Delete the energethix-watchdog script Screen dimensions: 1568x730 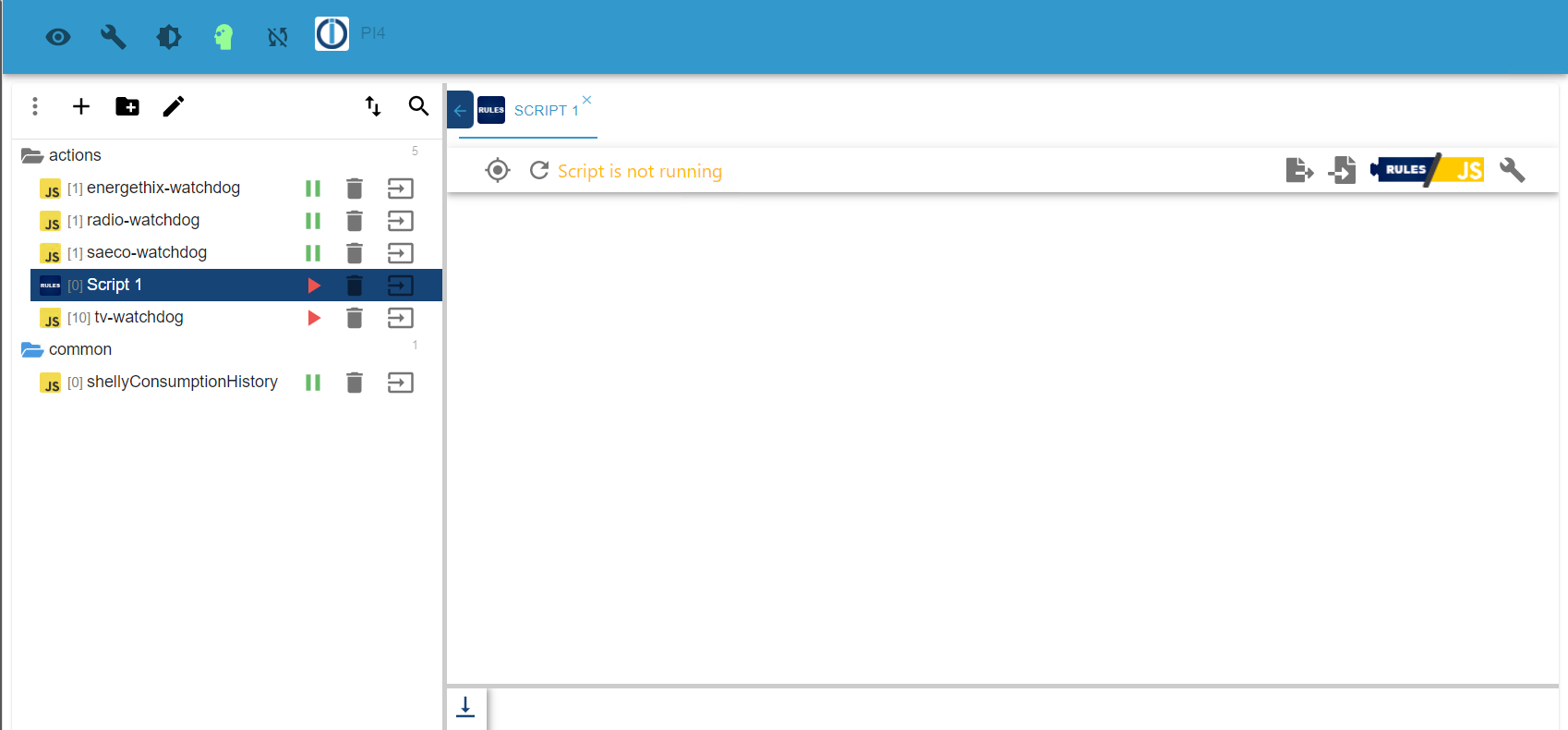pos(355,189)
